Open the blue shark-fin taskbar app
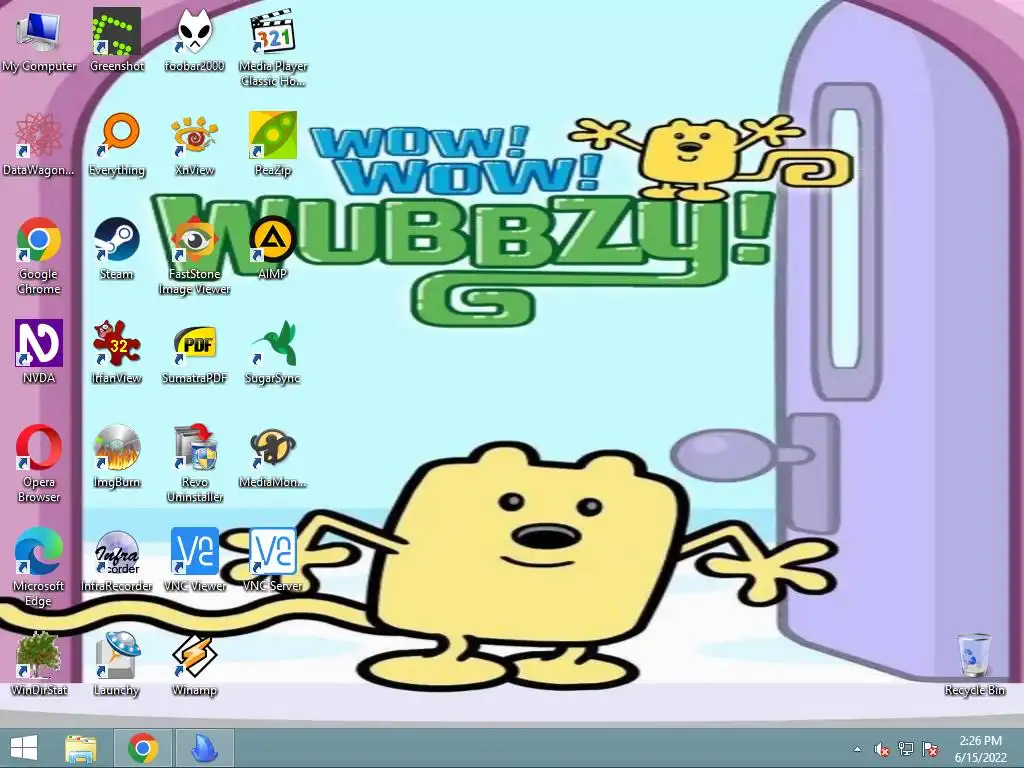The width and height of the screenshot is (1024, 768). 204,748
